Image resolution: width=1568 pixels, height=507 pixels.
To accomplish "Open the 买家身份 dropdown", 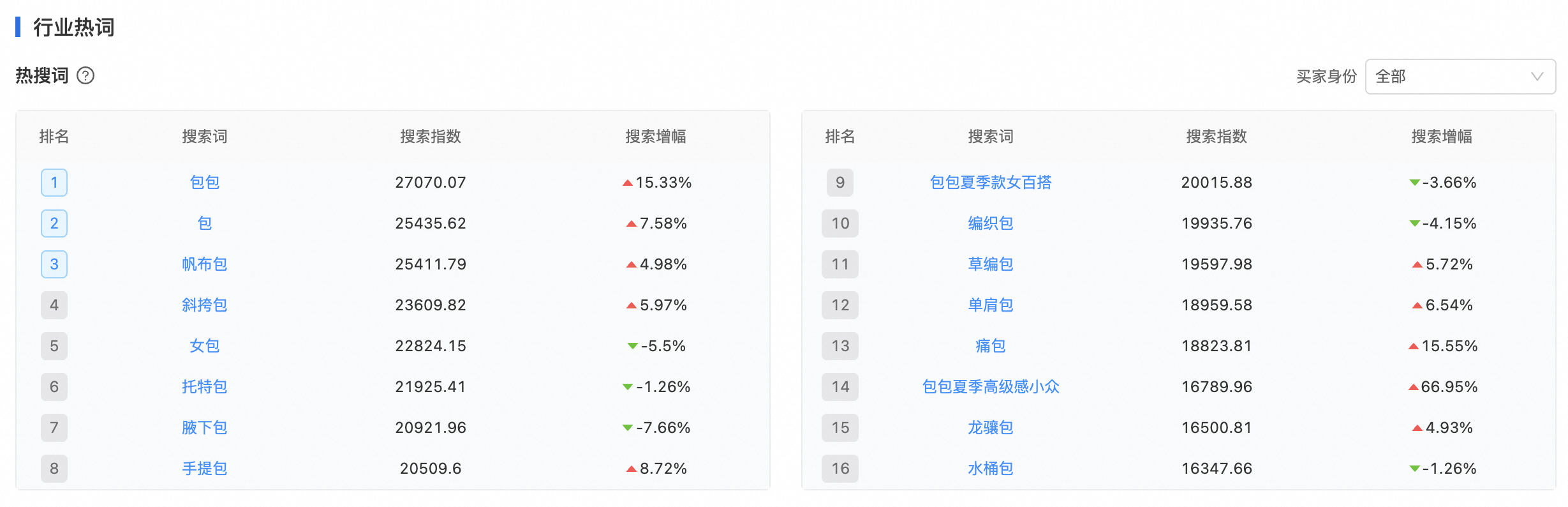I will 1460,77.
